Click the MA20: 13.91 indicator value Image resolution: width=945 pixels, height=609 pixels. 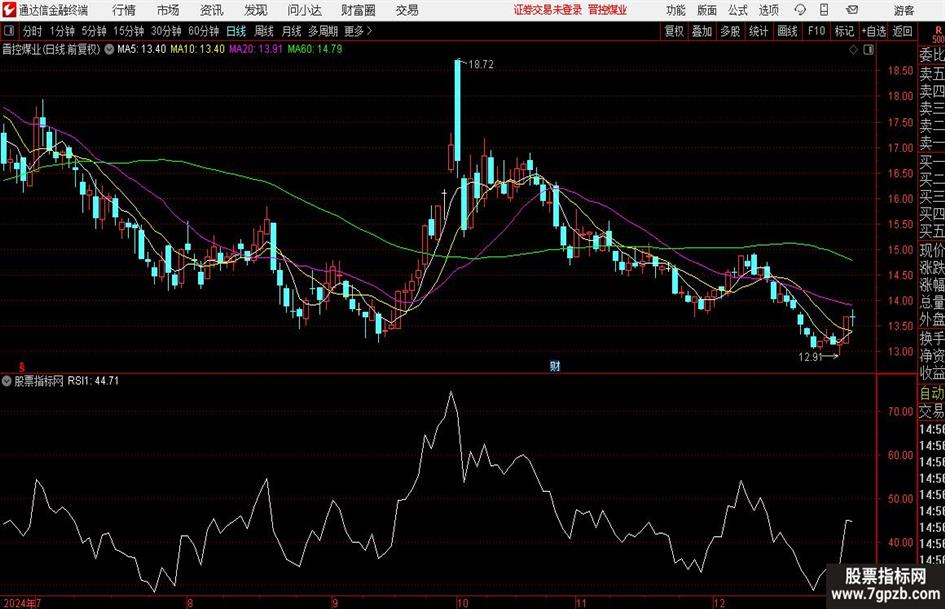pos(256,49)
